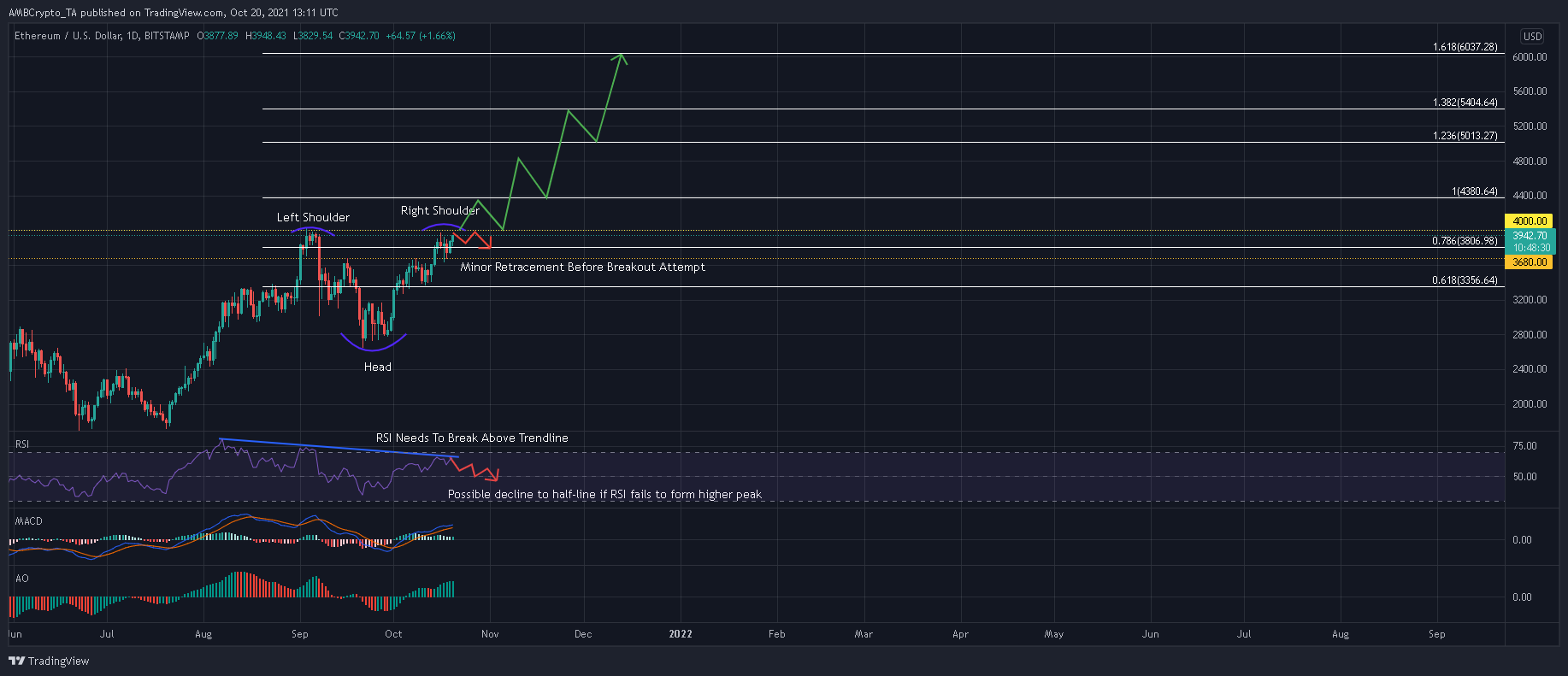Click the Dec label on time axis

pyautogui.click(x=583, y=634)
